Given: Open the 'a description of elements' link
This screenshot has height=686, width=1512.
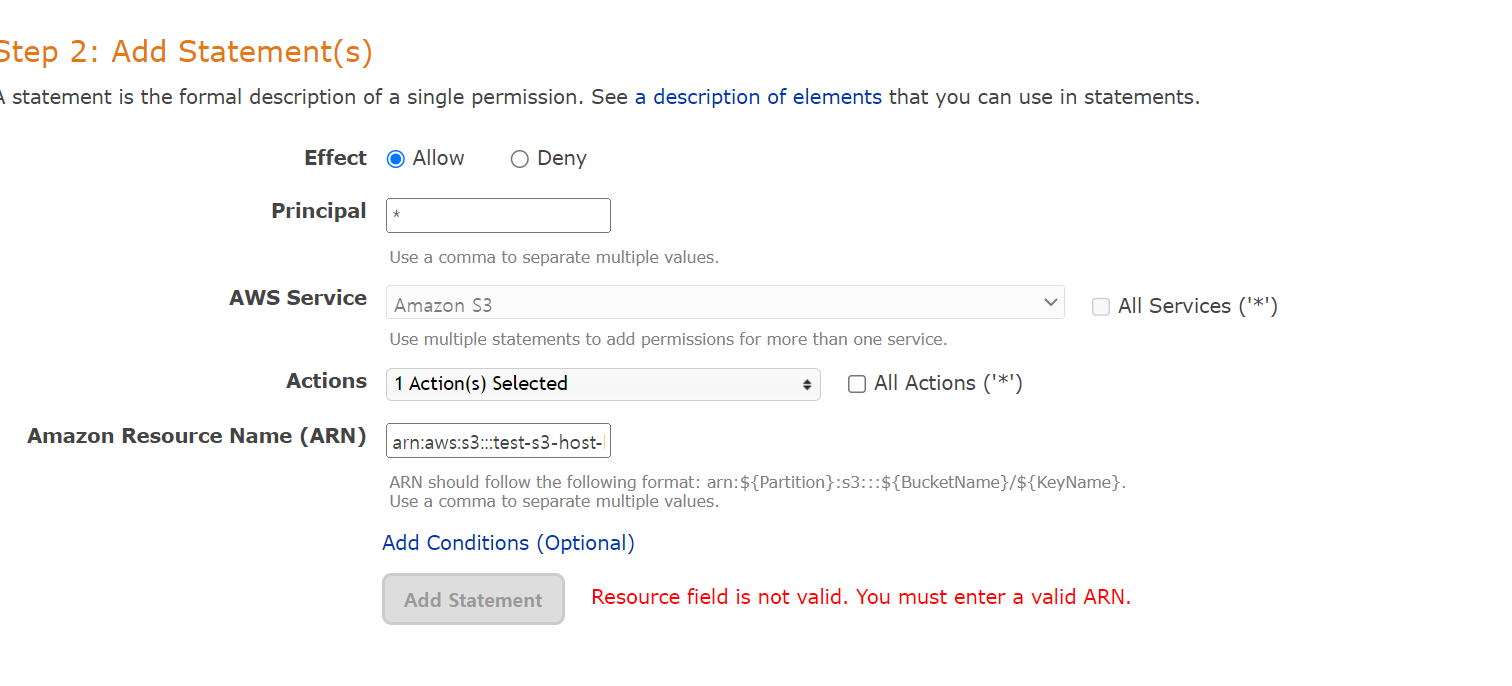Looking at the screenshot, I should pyautogui.click(x=758, y=97).
